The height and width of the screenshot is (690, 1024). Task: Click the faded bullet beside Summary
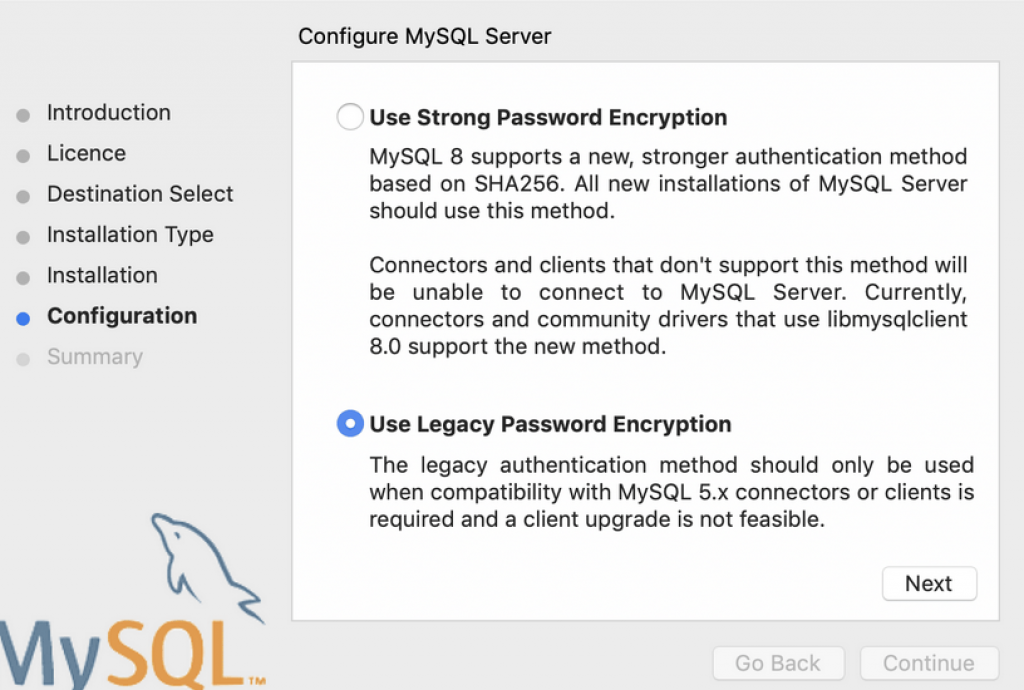point(24,359)
